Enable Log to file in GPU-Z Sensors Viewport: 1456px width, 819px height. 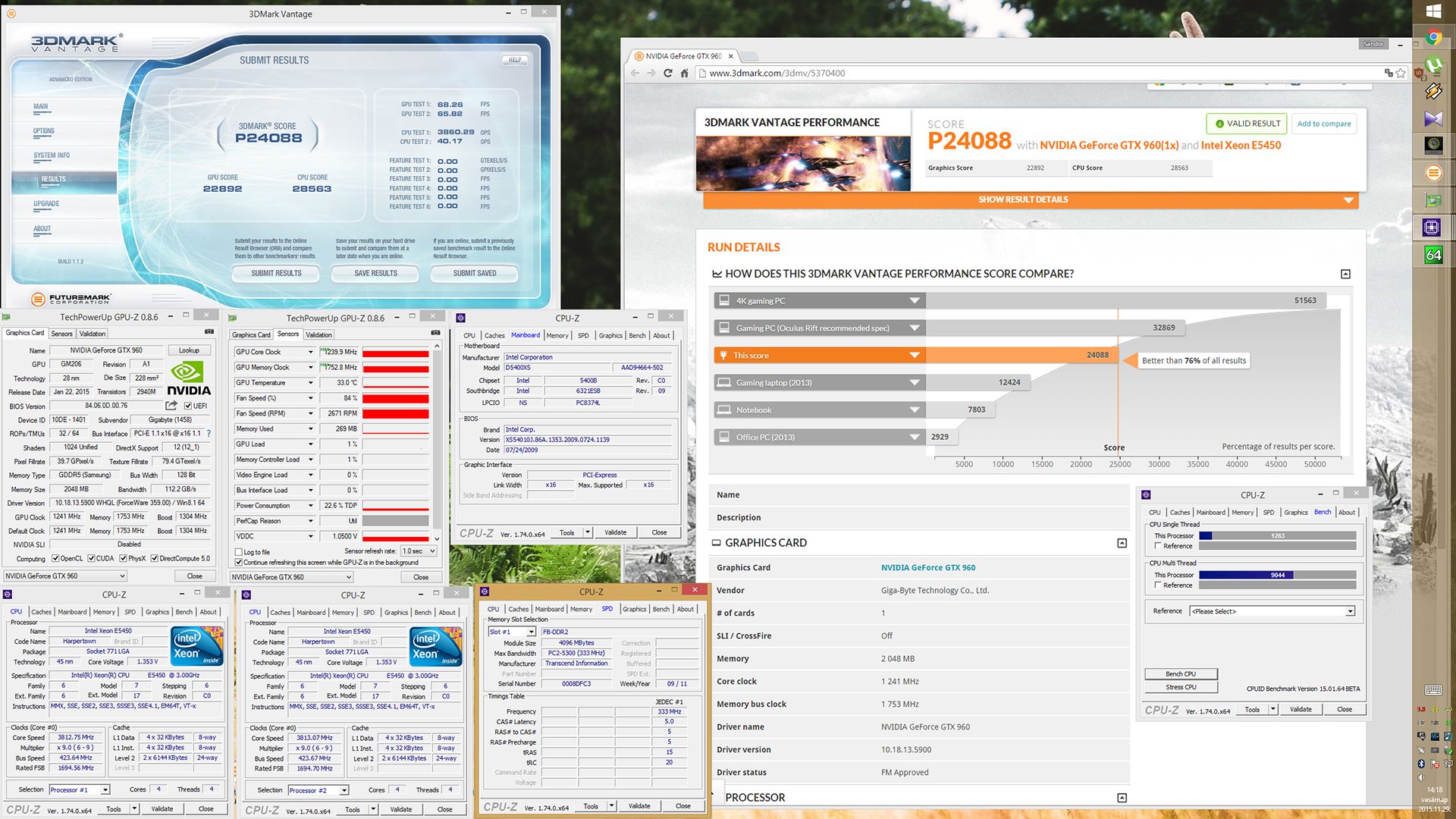(239, 552)
